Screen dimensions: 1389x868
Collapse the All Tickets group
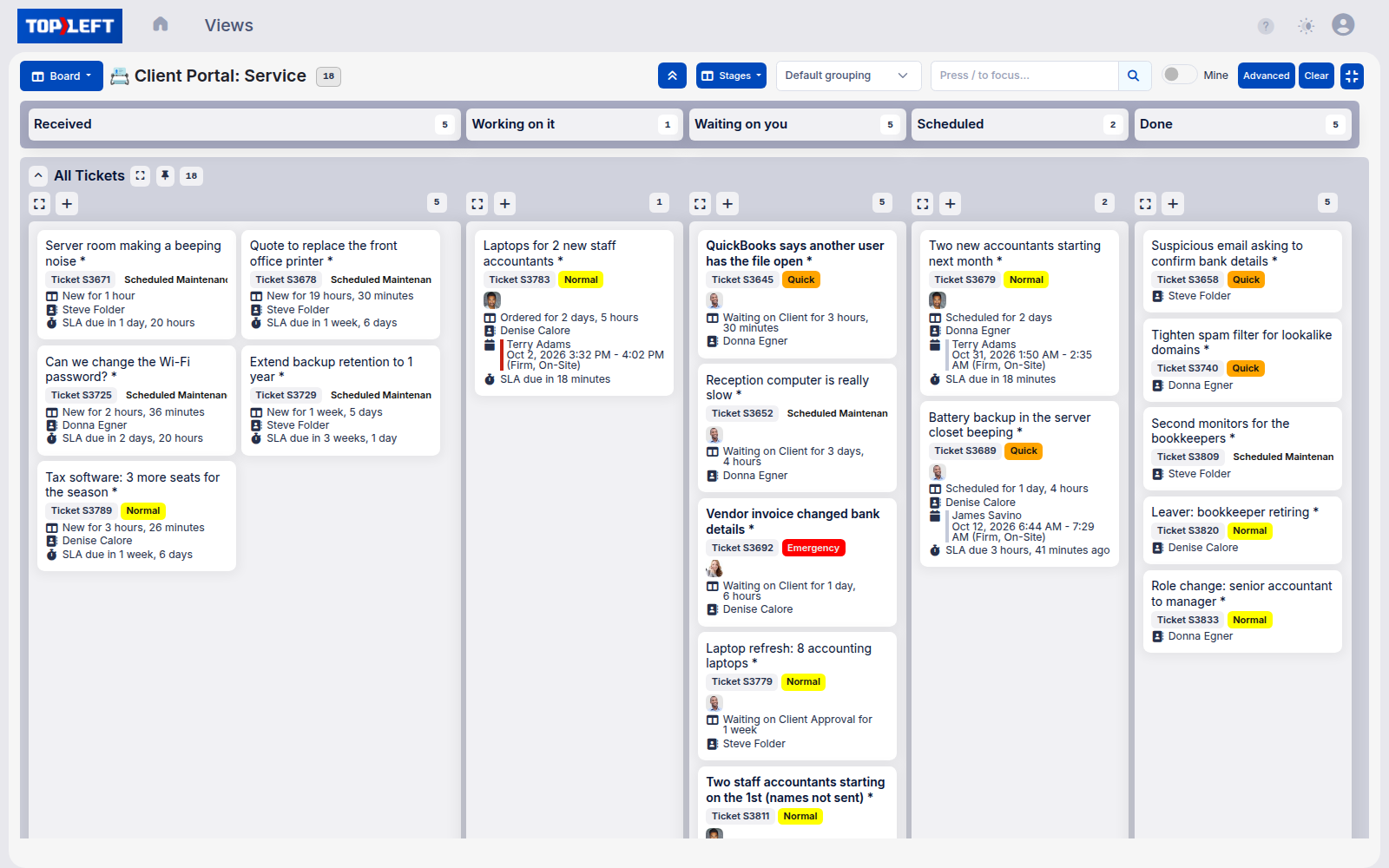point(38,175)
